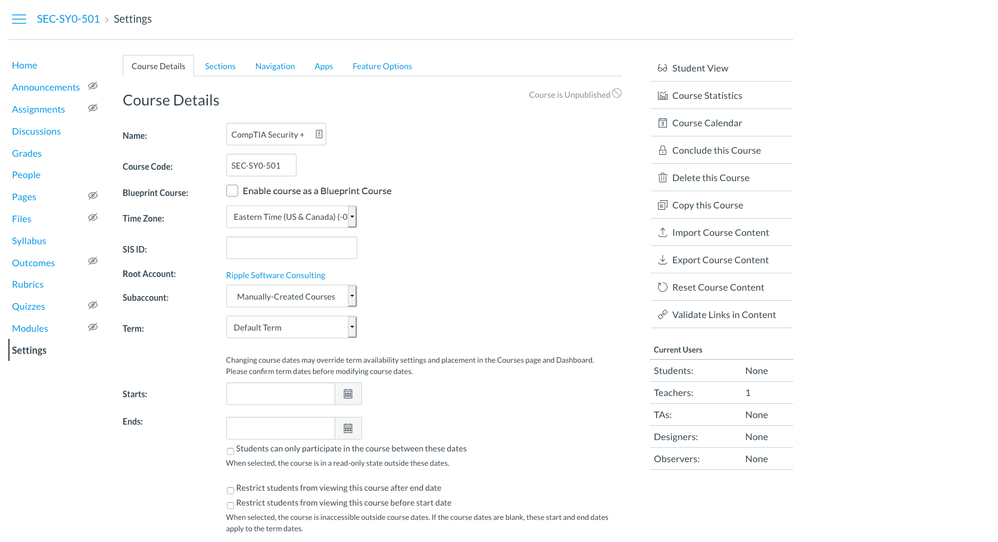Click the Reset Course Content icon
The height and width of the screenshot is (542, 998).
point(662,287)
